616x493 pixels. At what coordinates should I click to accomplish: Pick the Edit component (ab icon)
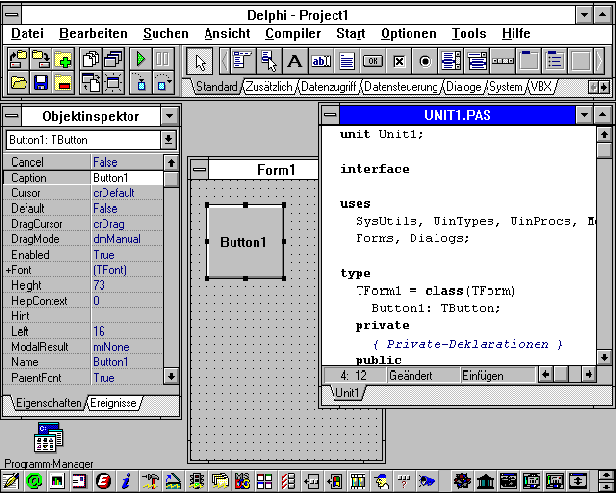pyautogui.click(x=321, y=61)
